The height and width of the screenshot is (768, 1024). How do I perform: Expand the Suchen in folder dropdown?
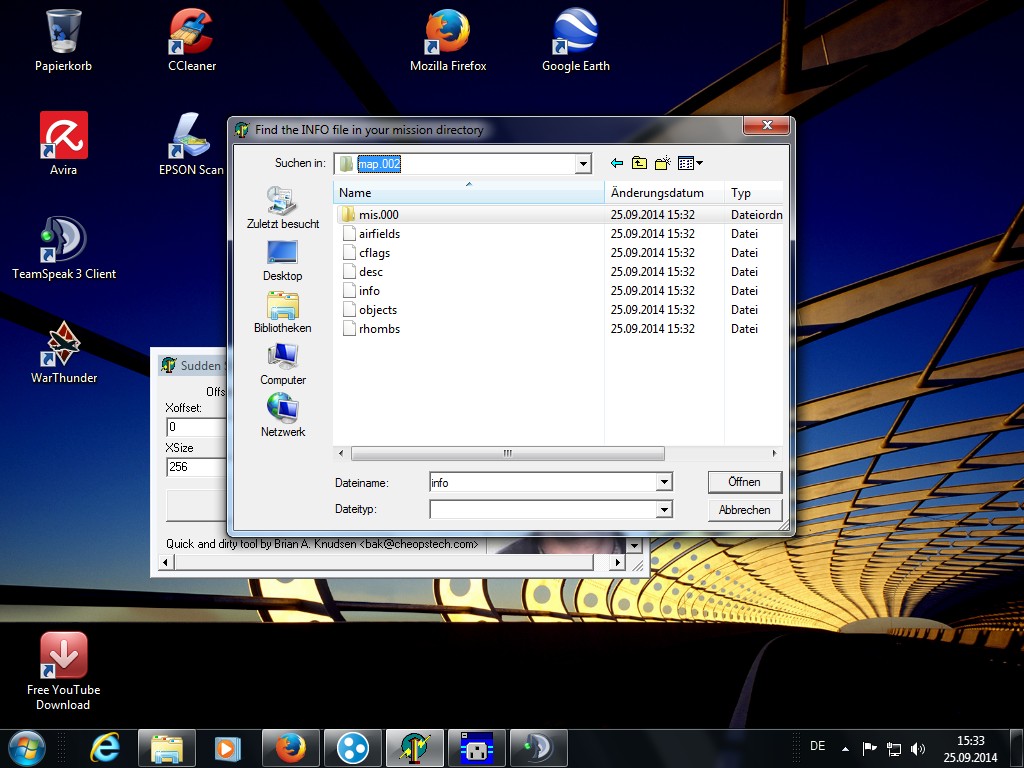583,163
